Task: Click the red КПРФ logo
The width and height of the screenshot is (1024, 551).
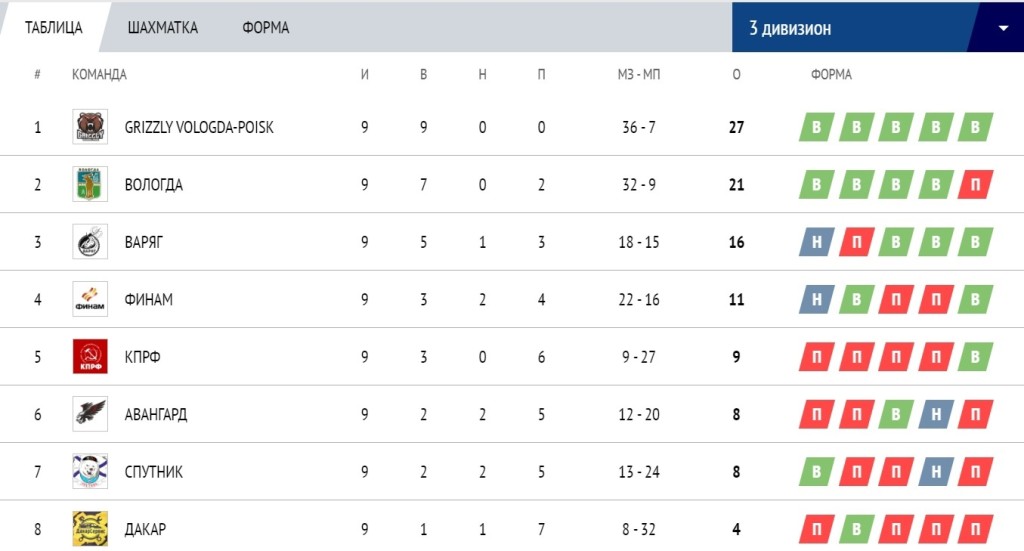Action: point(90,356)
